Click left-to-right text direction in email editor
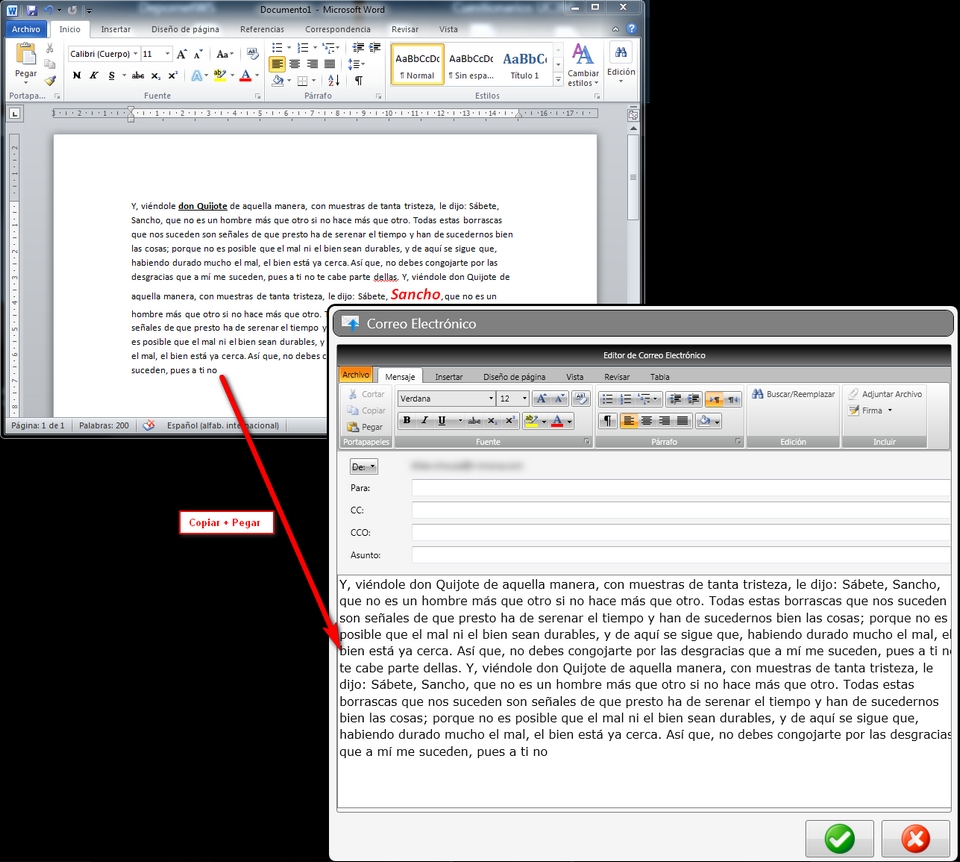960x862 pixels. pyautogui.click(x=714, y=399)
